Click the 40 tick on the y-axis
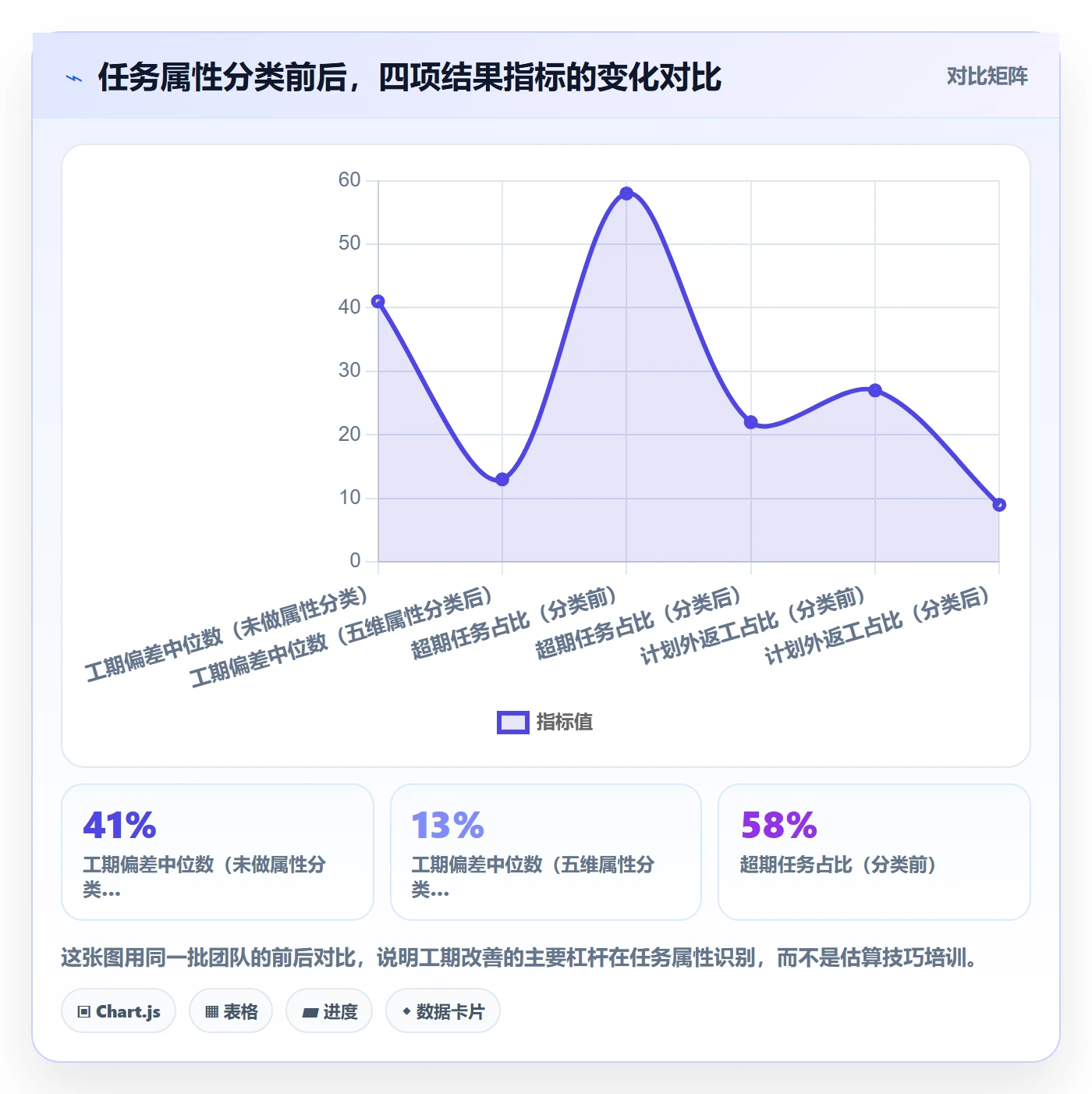1092x1094 pixels. (349, 307)
